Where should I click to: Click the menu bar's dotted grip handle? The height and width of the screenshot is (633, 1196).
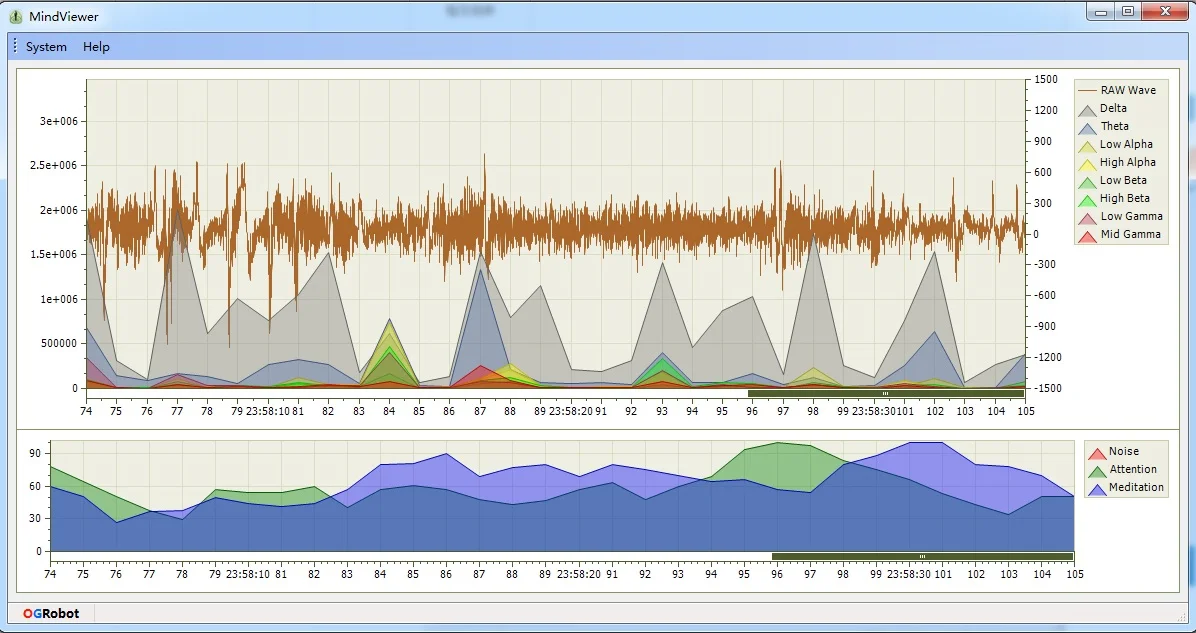(15, 47)
